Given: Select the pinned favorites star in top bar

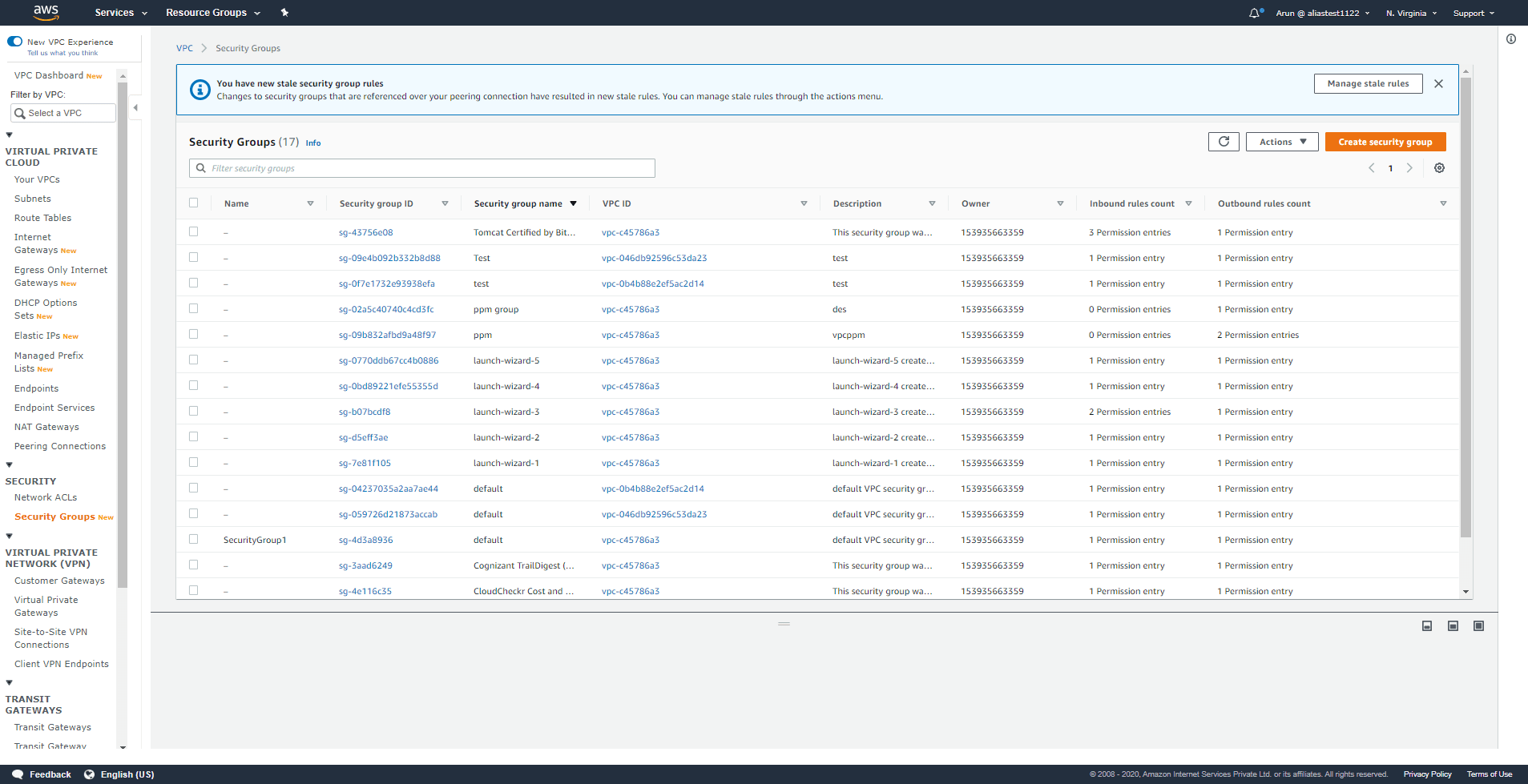Looking at the screenshot, I should 284,12.
